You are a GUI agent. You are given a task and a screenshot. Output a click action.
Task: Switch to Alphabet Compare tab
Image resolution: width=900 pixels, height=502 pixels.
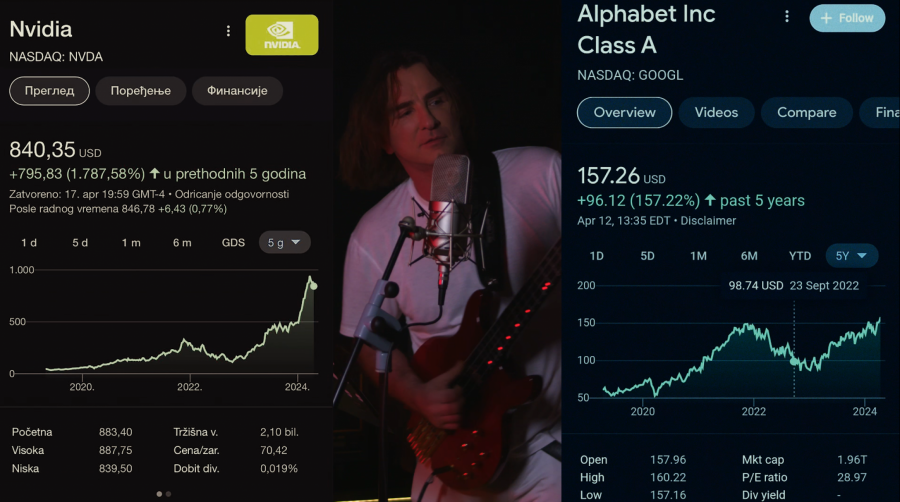tap(806, 113)
